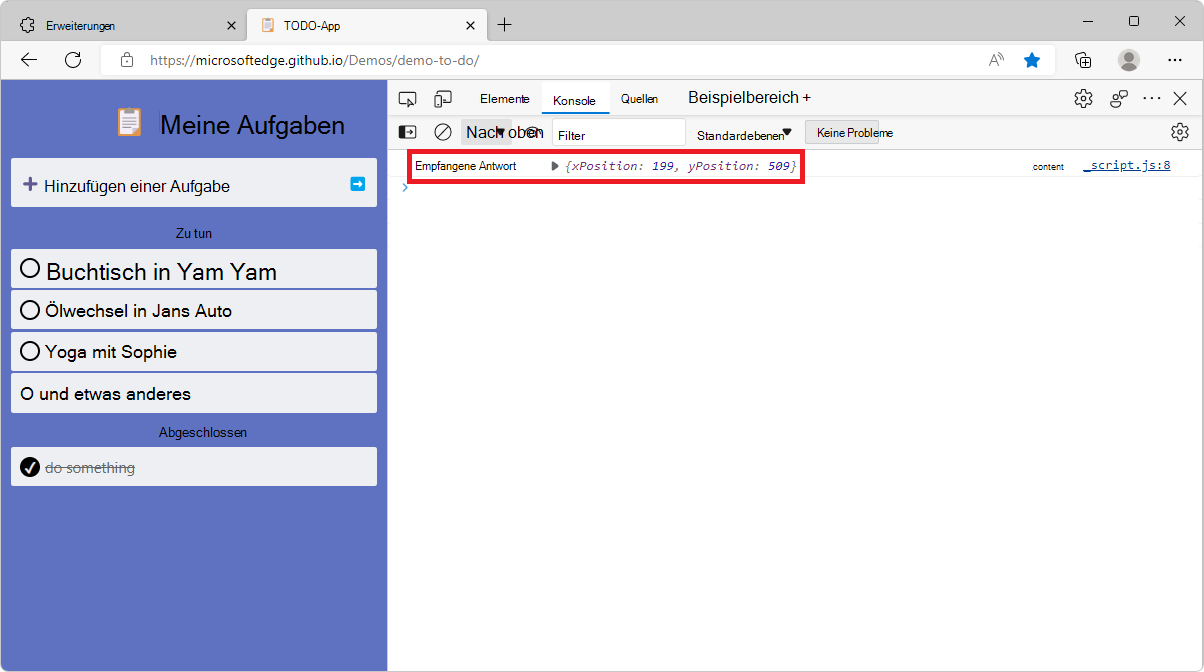Reload the TODO-App page
The width and height of the screenshot is (1204, 672).
72,59
